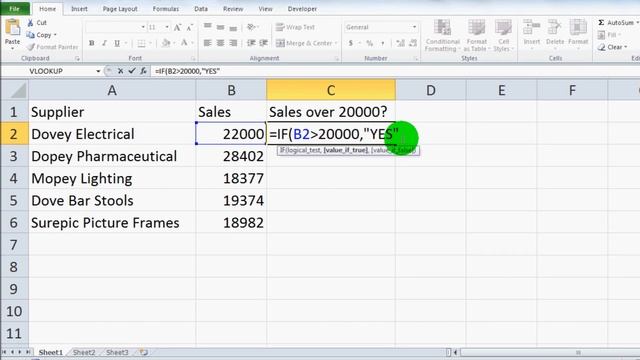Open the font name dropdown arrow
This screenshot has height=360, width=640.
[143, 27]
